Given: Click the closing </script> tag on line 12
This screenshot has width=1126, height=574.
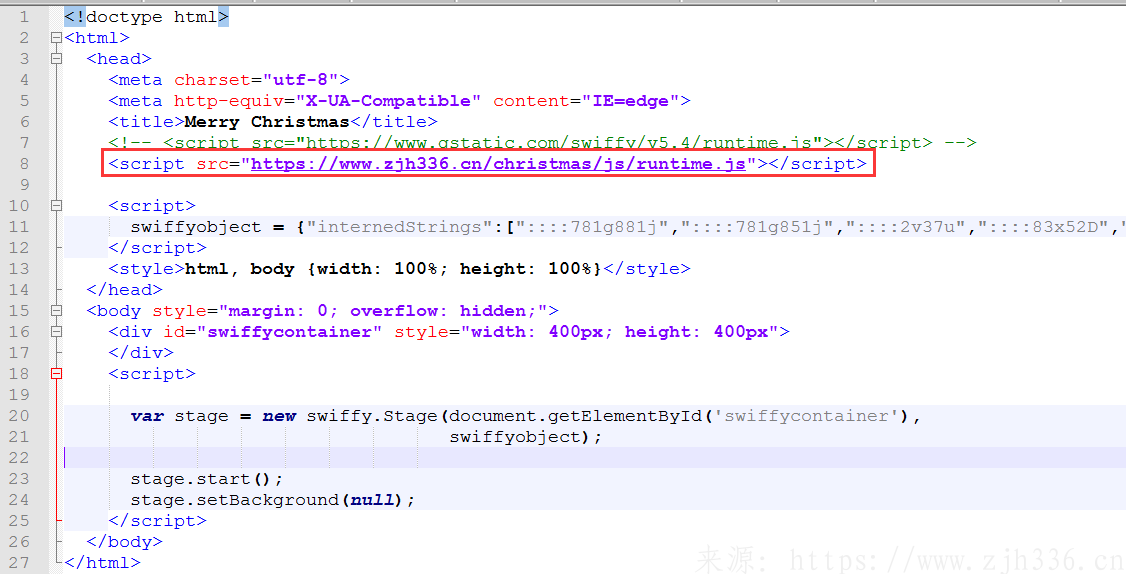Looking at the screenshot, I should 157,248.
